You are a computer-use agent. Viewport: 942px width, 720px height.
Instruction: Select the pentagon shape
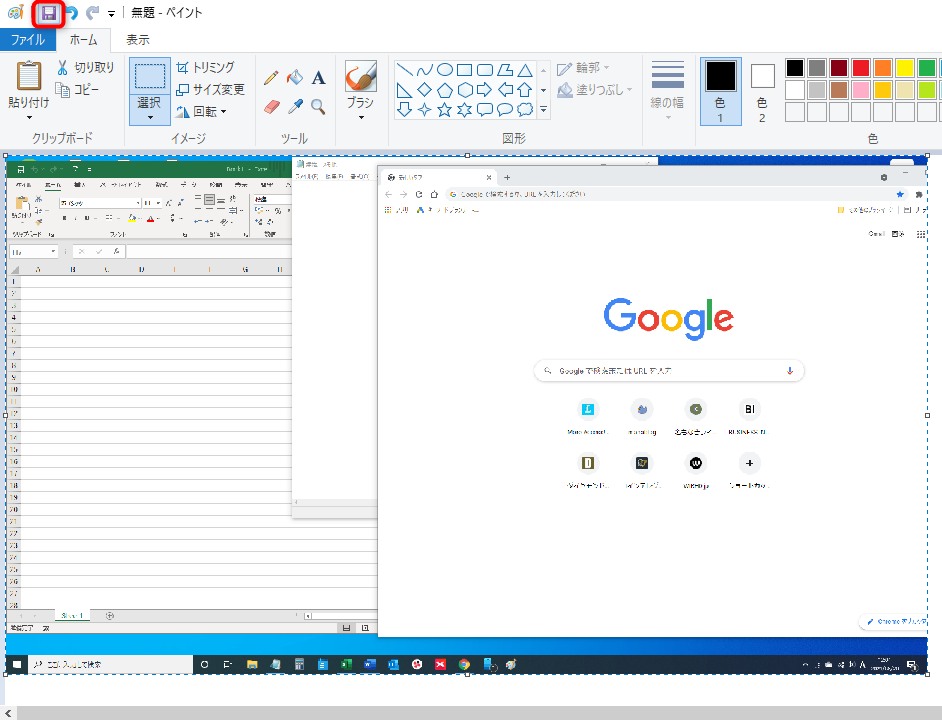coord(445,90)
